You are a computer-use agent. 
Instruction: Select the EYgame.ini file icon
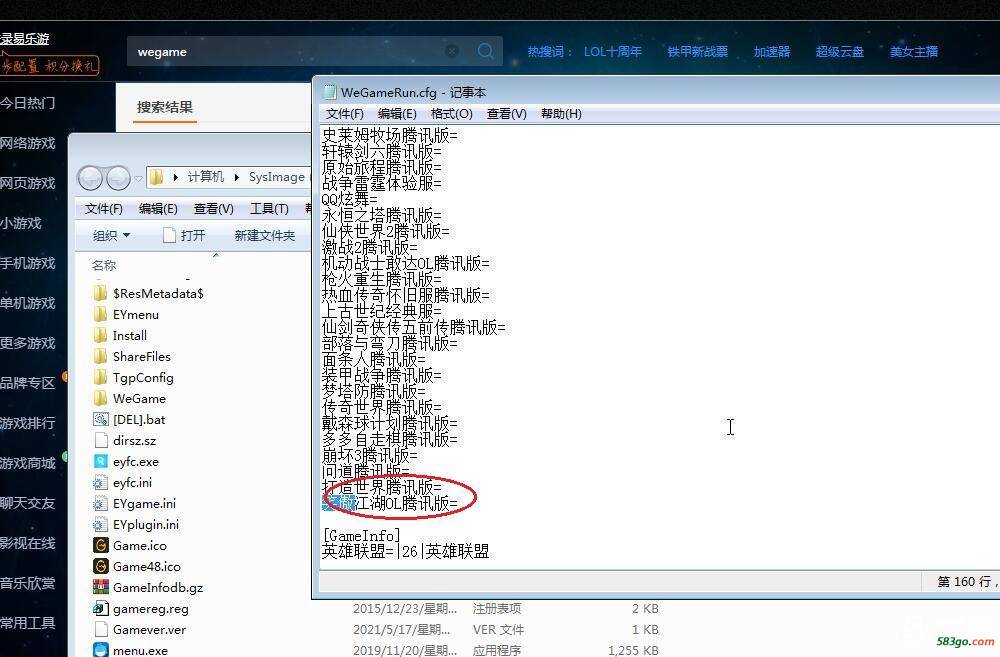click(x=100, y=503)
